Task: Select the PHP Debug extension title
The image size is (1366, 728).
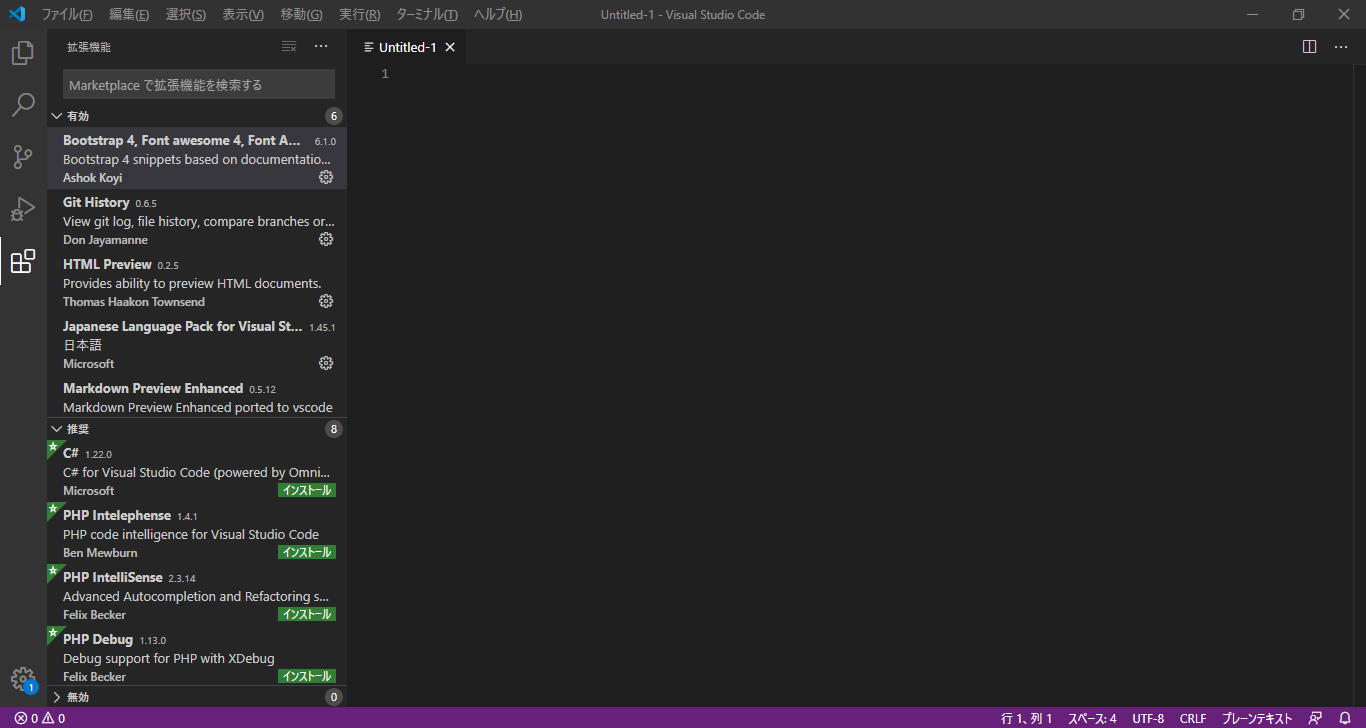Action: click(98, 639)
